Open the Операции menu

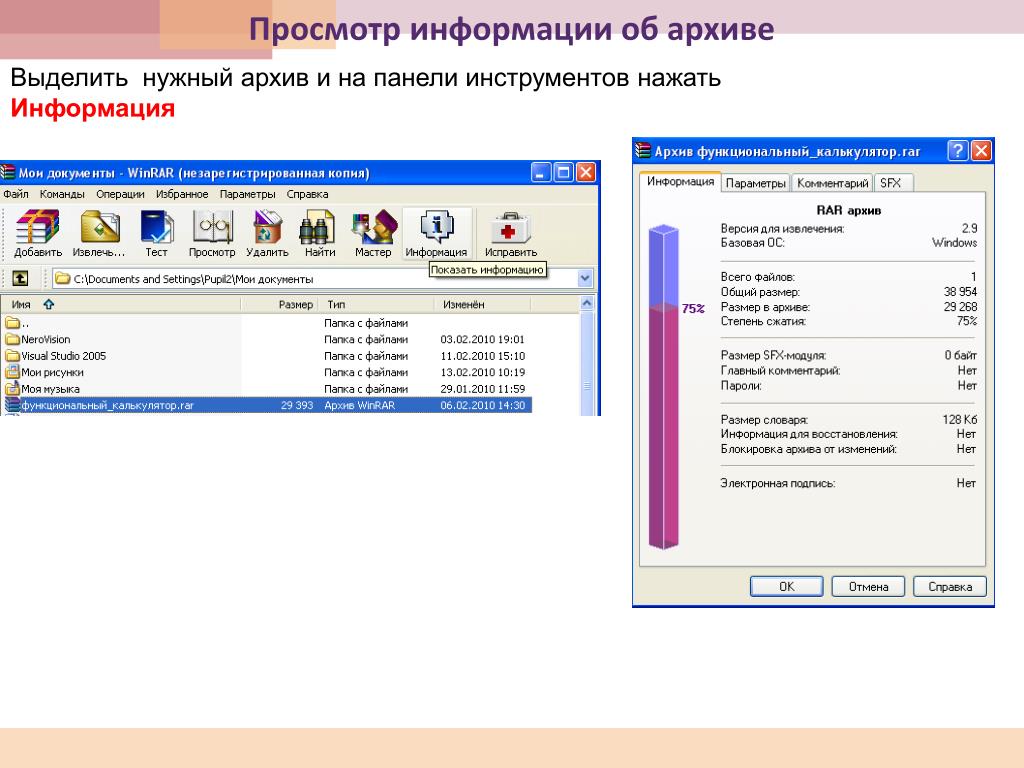point(120,194)
